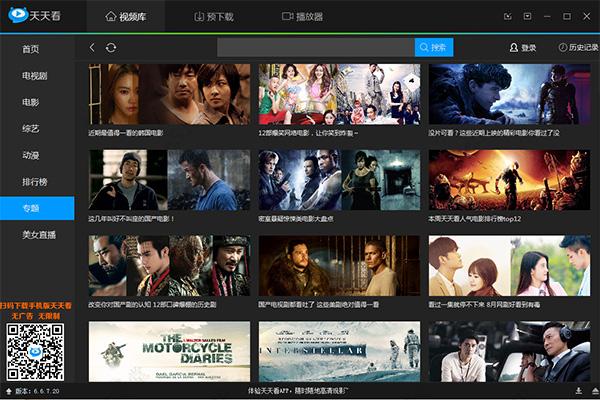Image resolution: width=600 pixels, height=400 pixels.
Task: Click the magnifier icon in the 搜索 button
Action: [424, 47]
